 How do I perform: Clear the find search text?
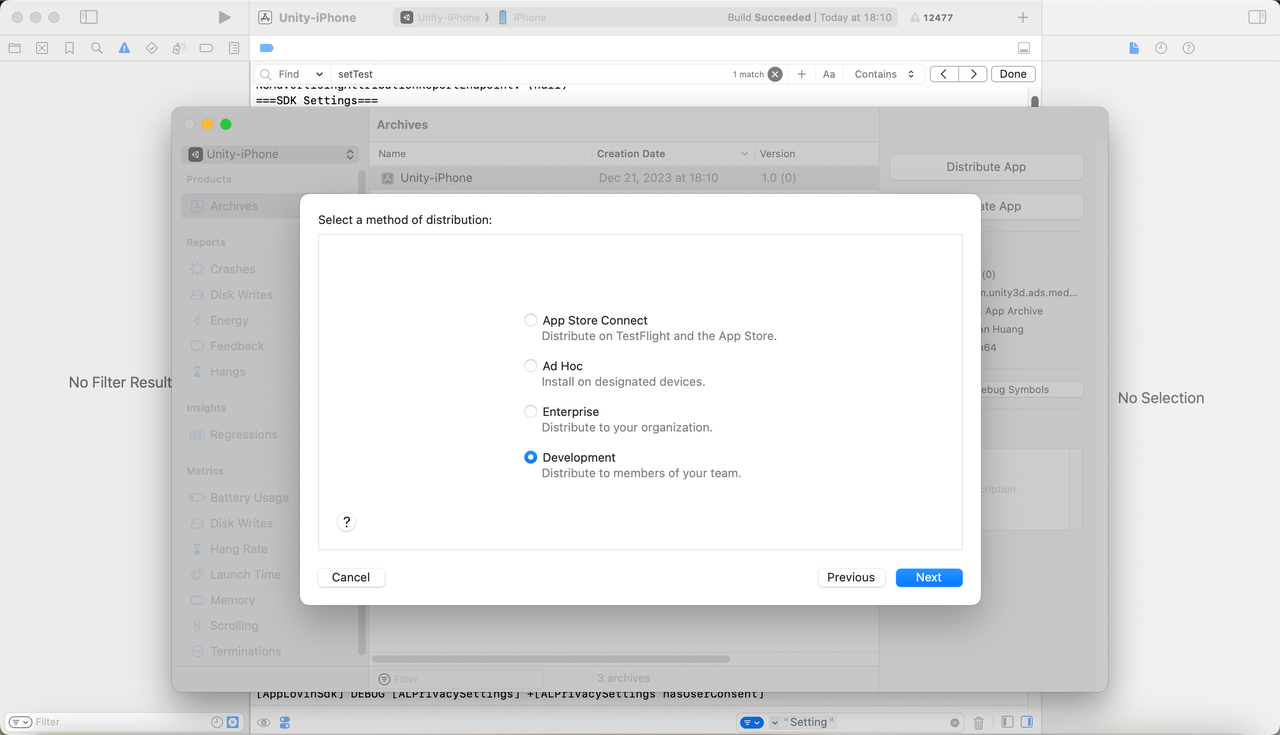pos(775,74)
